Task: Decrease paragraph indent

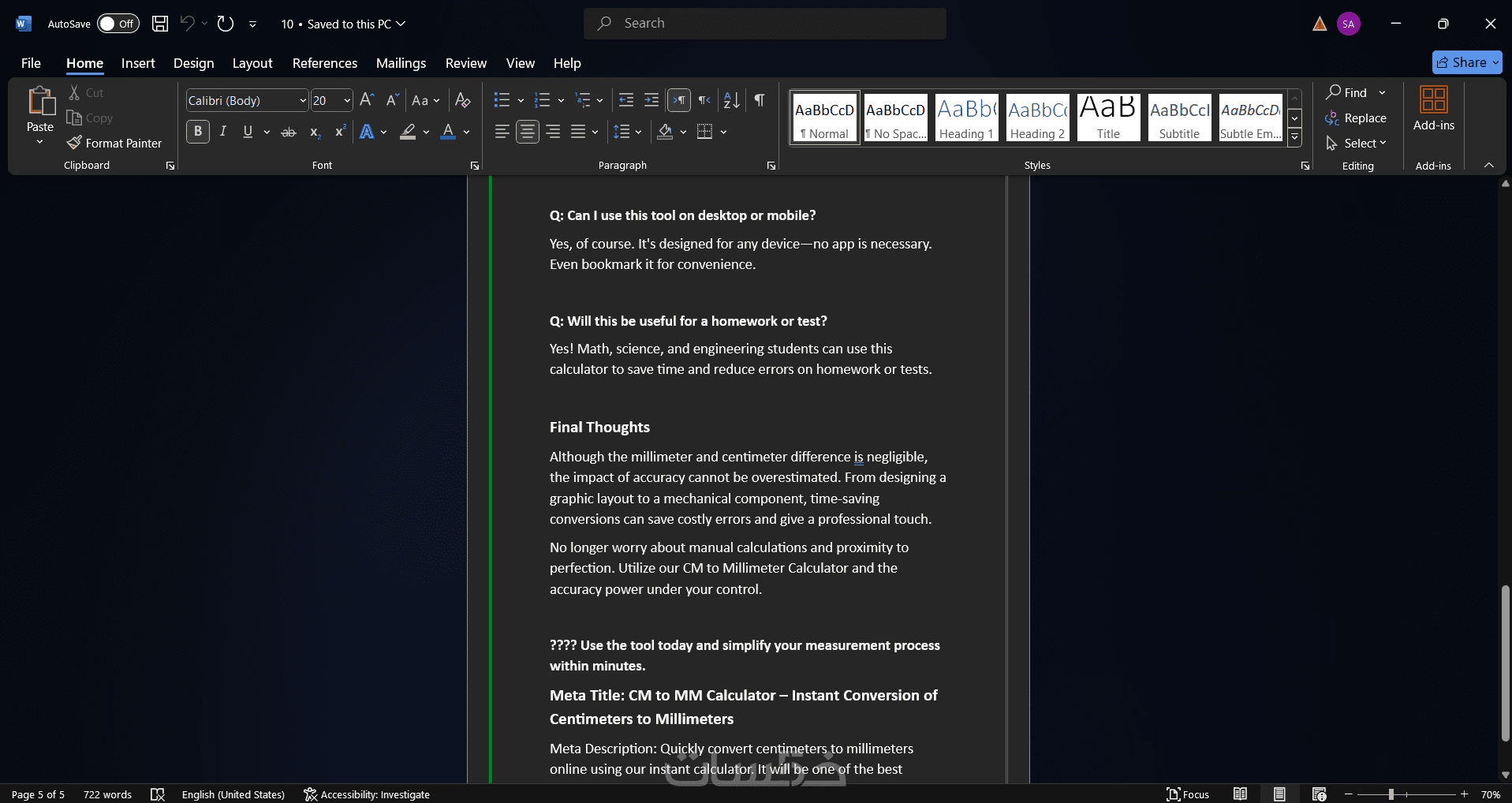Action: (x=626, y=100)
